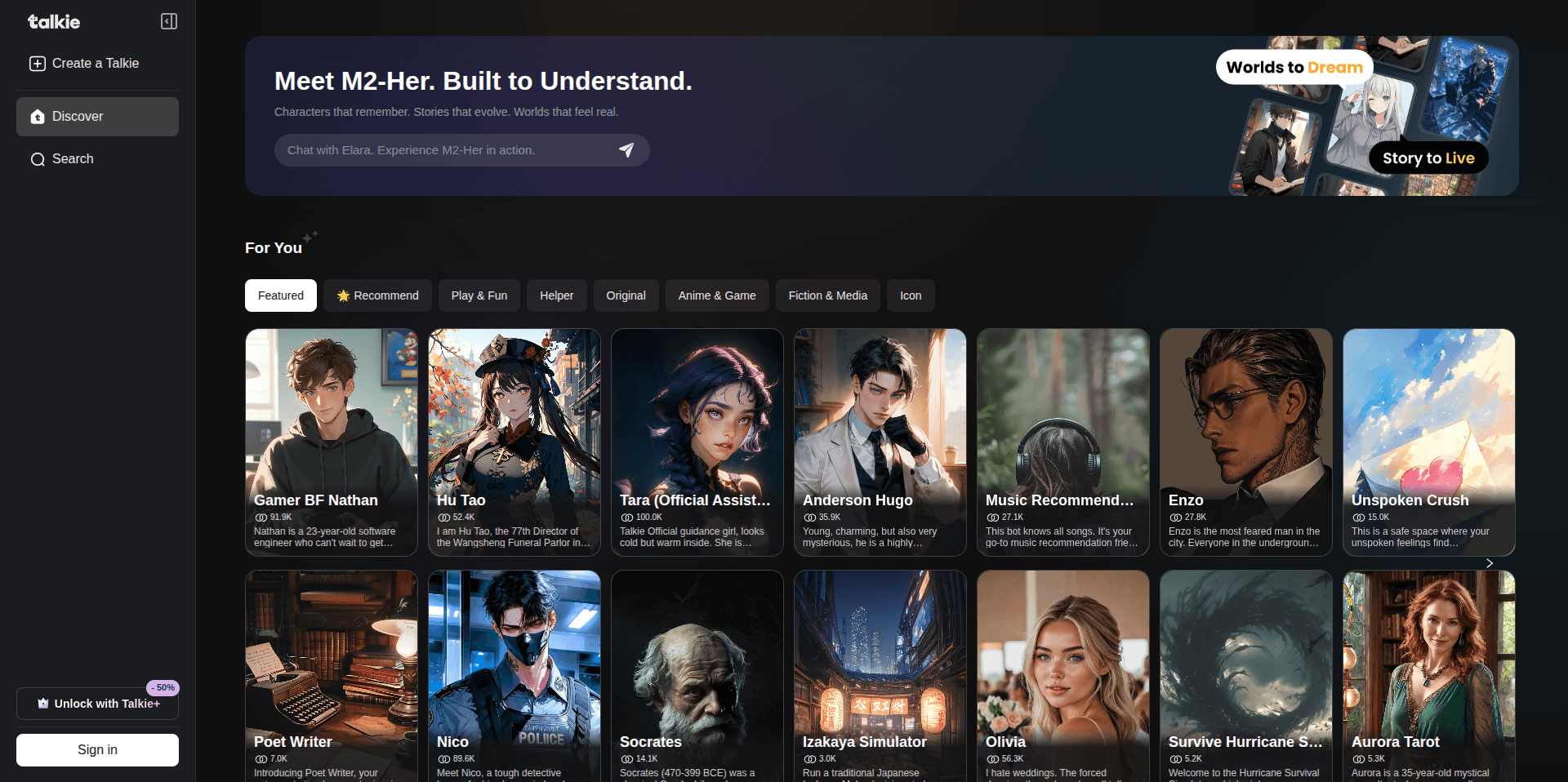Select the Discover home icon
The image size is (1568, 782).
pyautogui.click(x=37, y=117)
